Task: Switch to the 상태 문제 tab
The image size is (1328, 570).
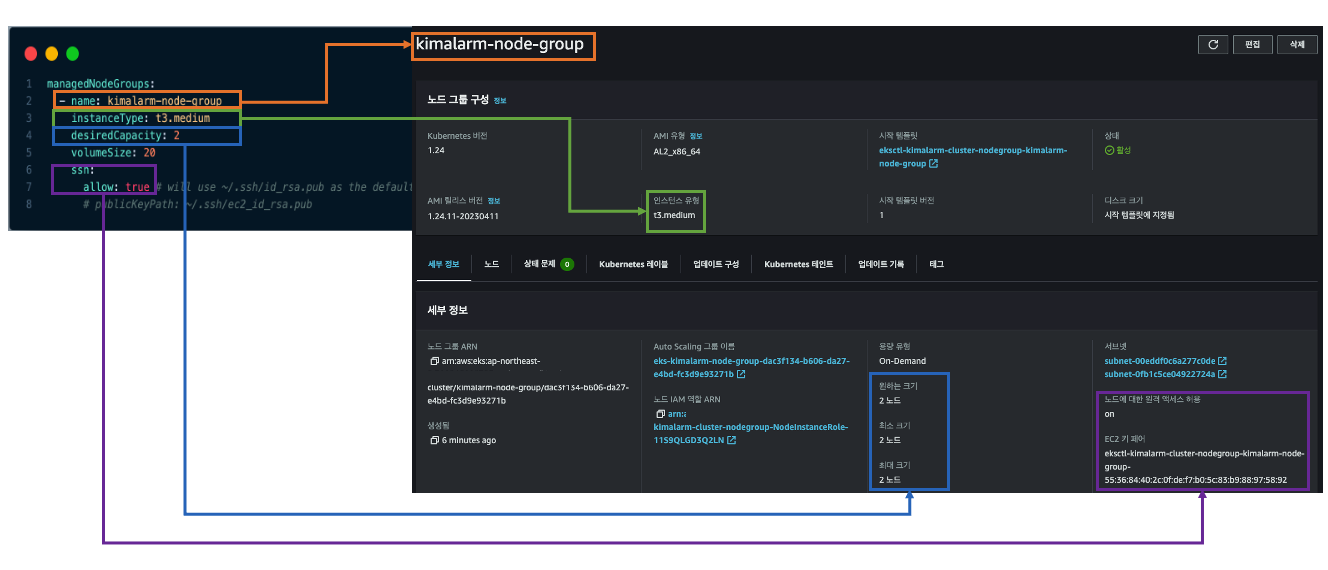Action: (548, 264)
